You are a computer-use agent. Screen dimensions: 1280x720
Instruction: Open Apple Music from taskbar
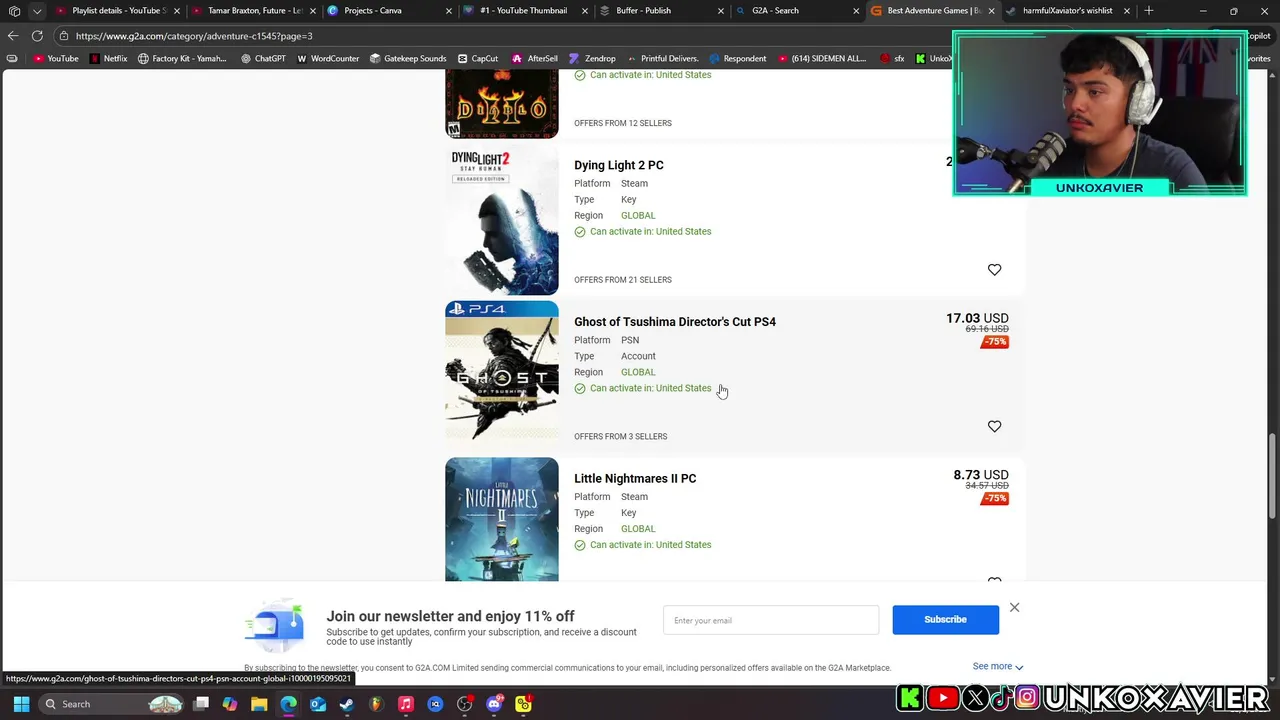pos(406,704)
